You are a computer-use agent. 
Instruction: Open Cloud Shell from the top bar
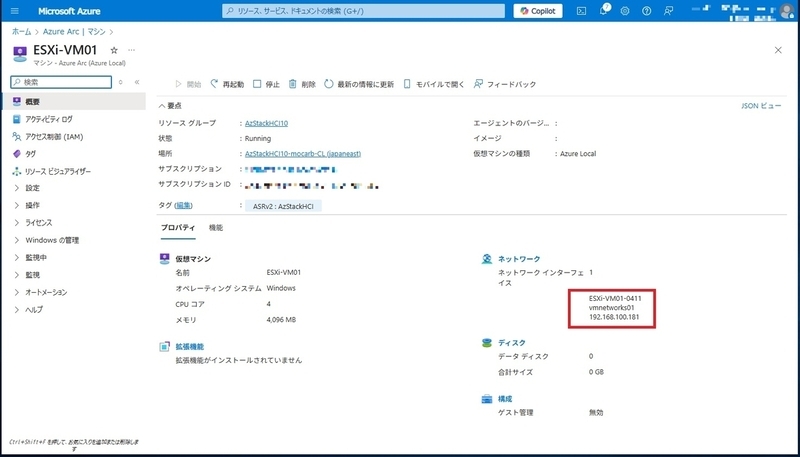581,11
